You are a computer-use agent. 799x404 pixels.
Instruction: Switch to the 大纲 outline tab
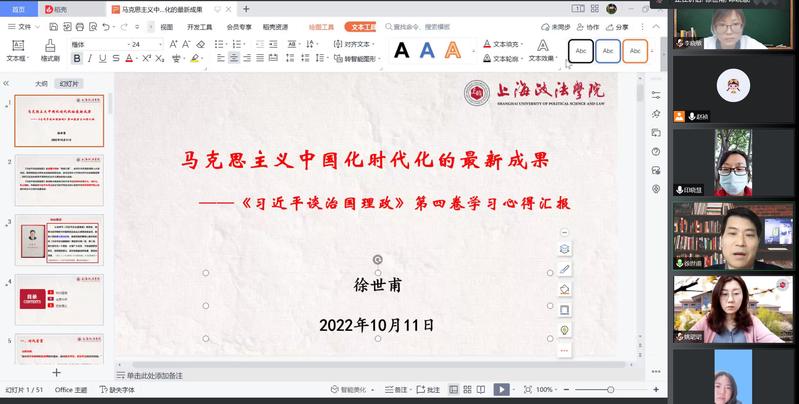click(x=41, y=84)
